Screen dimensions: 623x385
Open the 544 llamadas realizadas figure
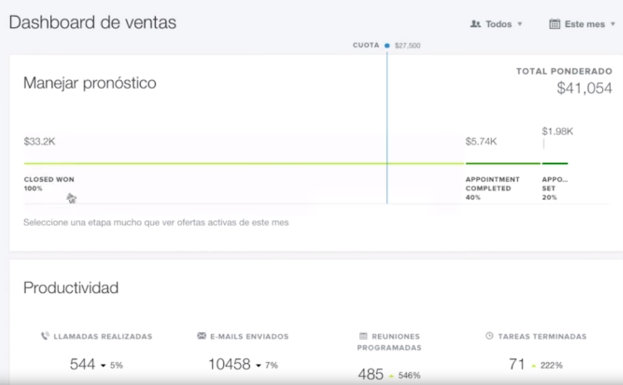click(82, 364)
